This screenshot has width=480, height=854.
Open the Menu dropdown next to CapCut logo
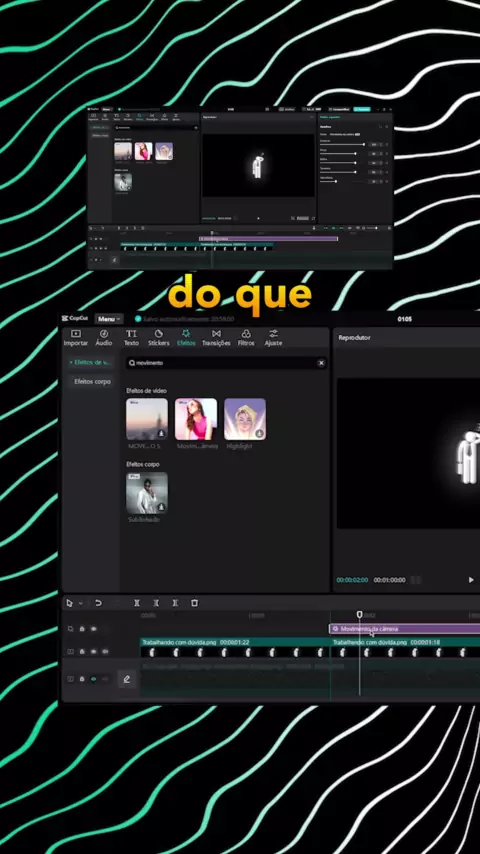[x=109, y=319]
